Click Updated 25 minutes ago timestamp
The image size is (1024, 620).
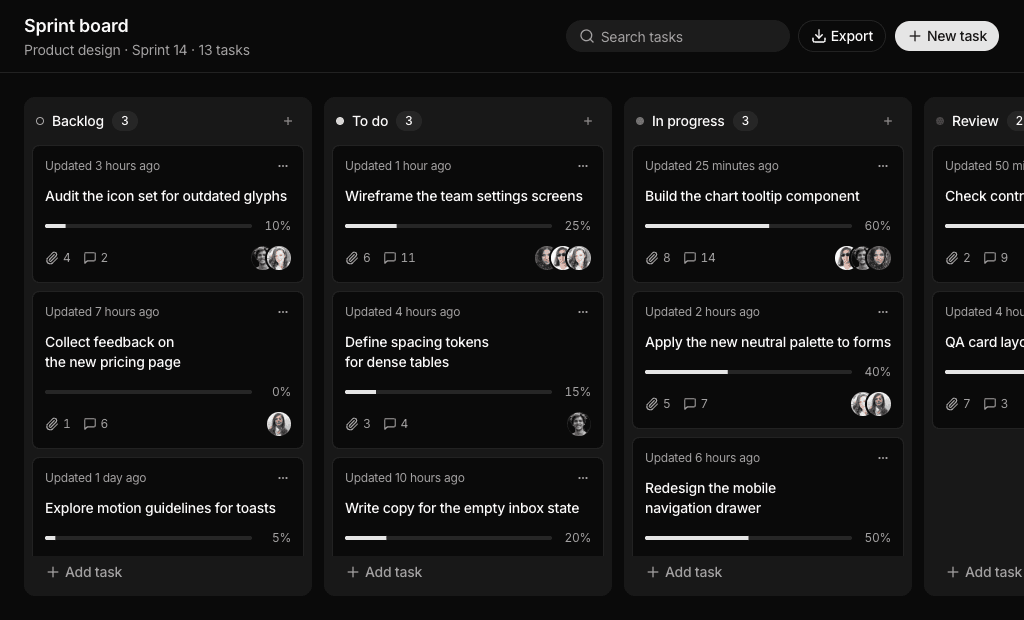[x=711, y=166]
